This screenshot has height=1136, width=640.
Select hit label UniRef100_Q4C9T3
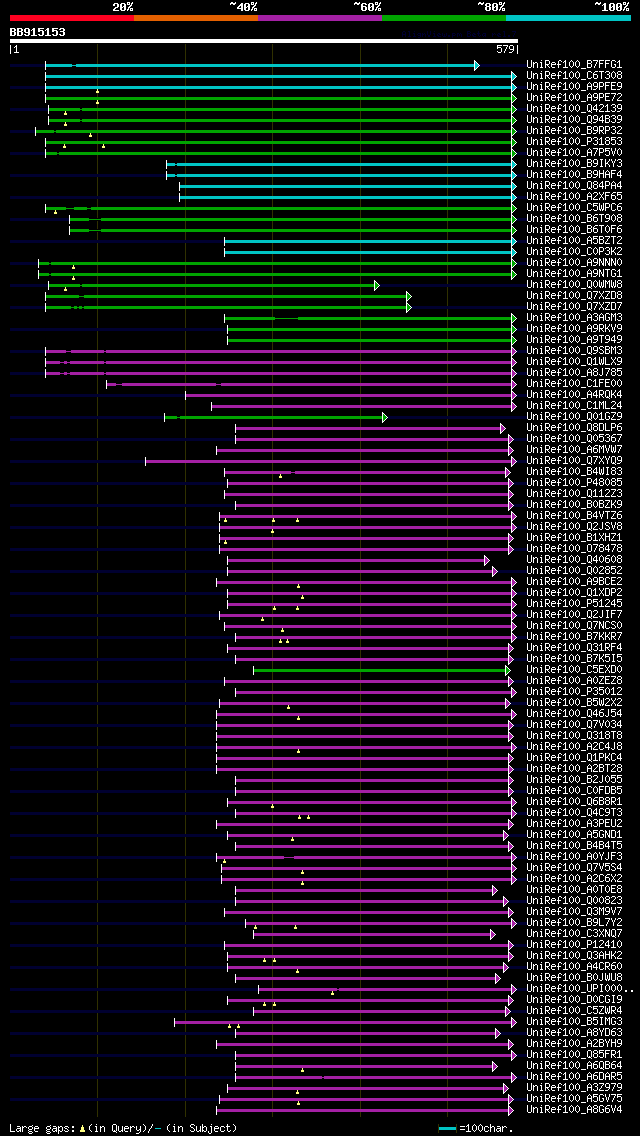(x=574, y=812)
